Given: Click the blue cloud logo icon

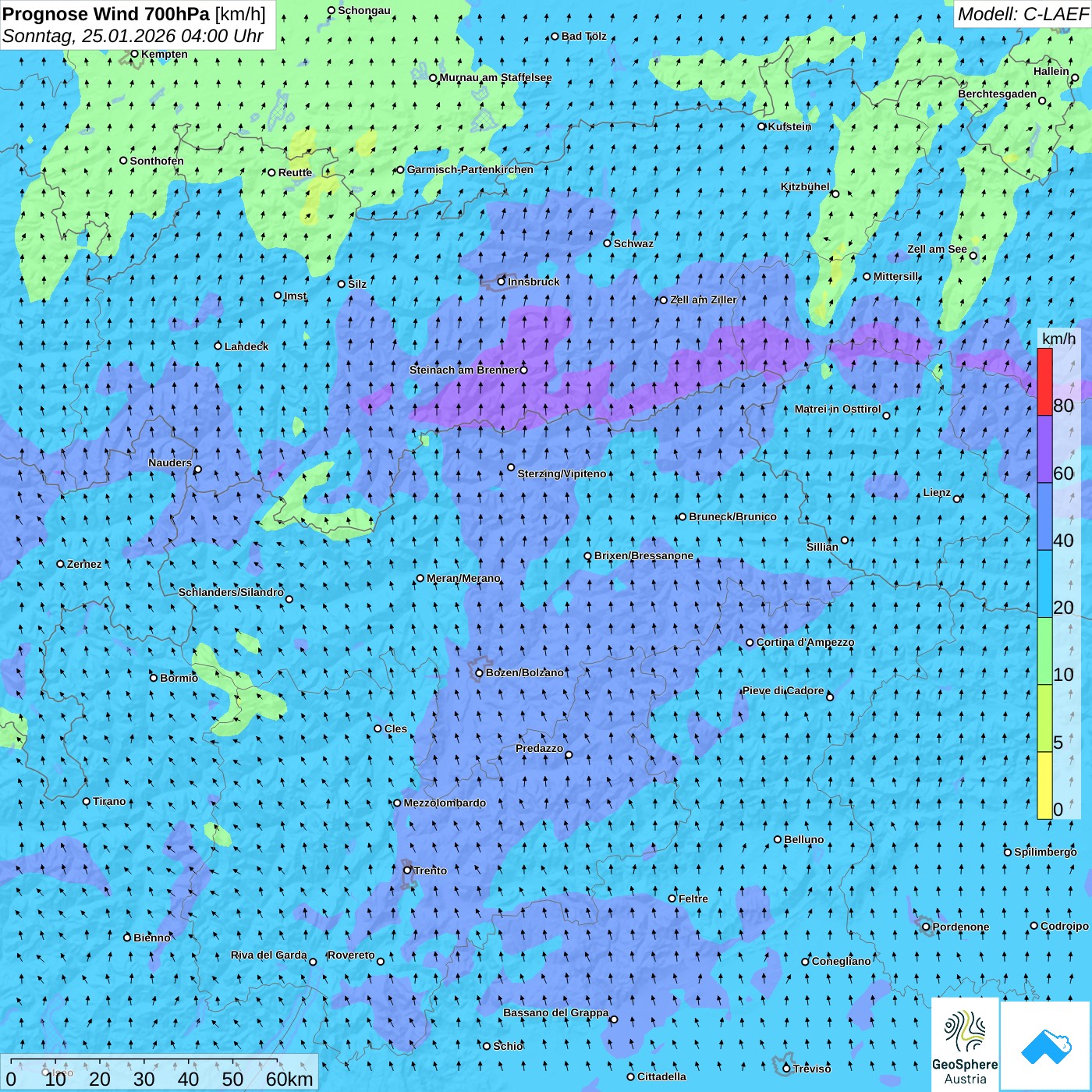Looking at the screenshot, I should [1046, 1046].
